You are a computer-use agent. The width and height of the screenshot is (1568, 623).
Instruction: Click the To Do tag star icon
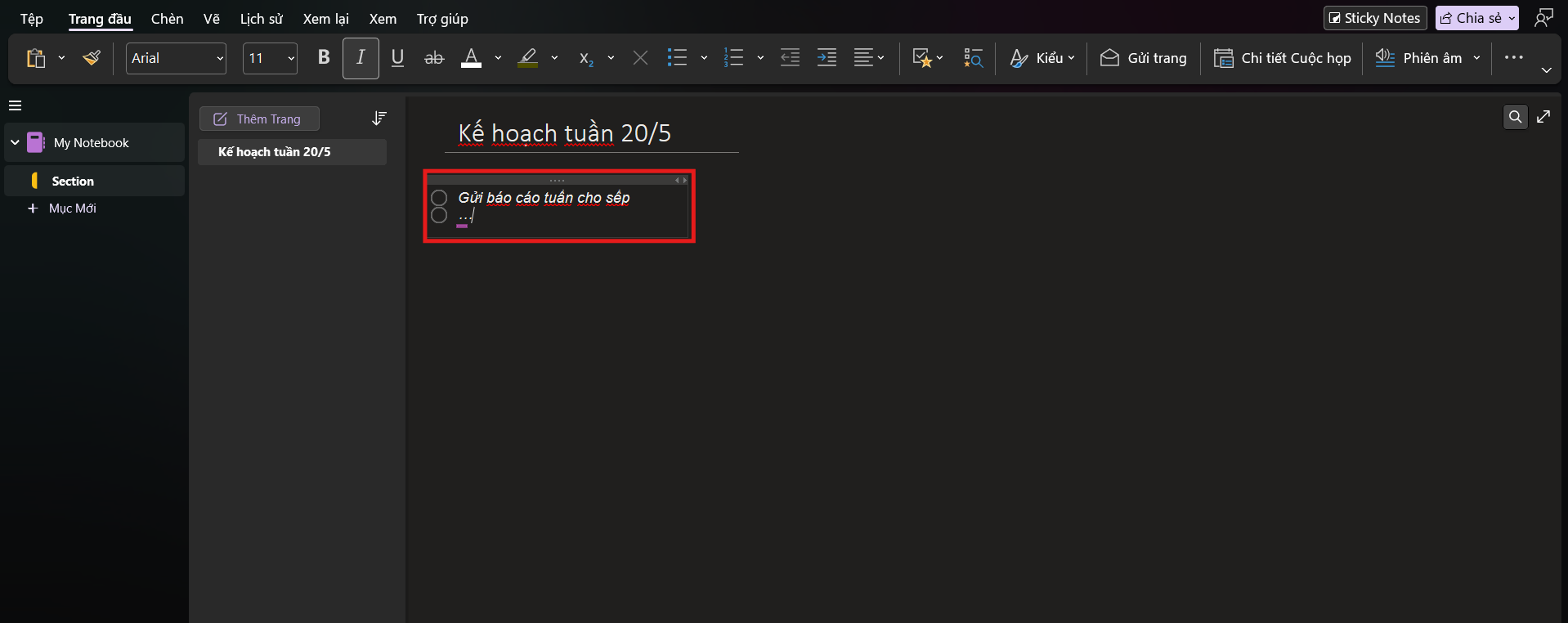coord(922,58)
